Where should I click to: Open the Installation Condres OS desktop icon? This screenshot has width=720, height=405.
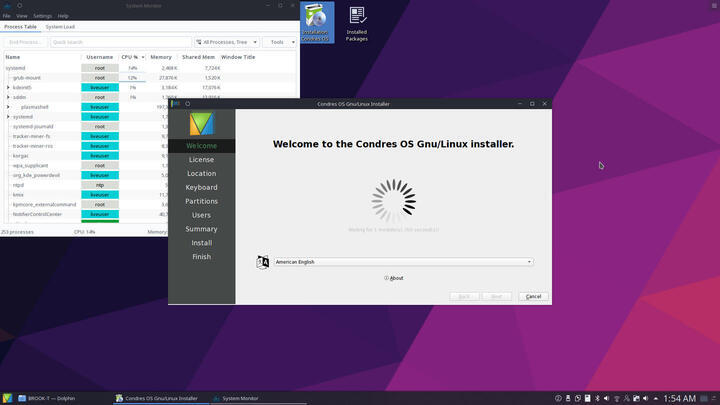tap(317, 22)
